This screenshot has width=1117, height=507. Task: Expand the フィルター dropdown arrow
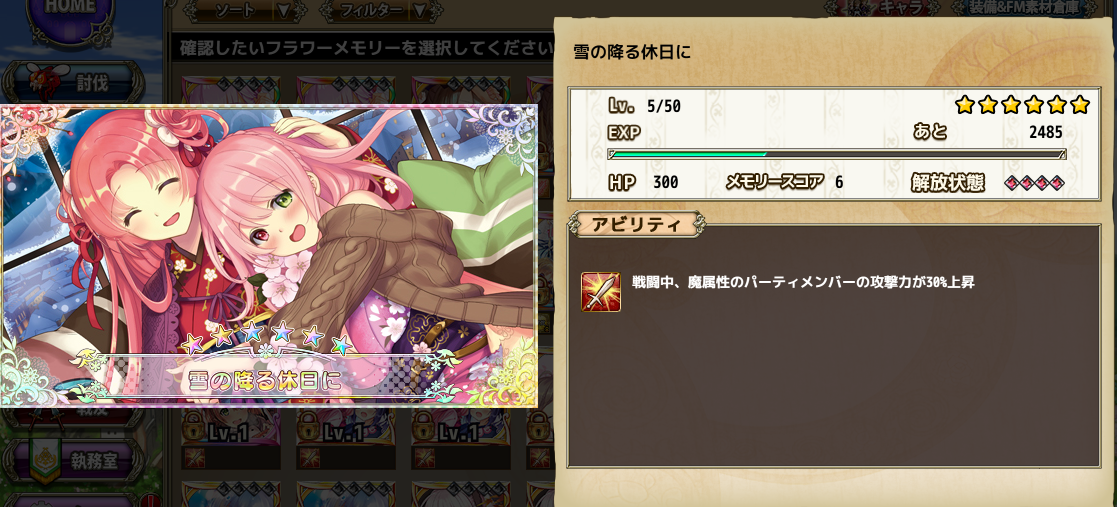[x=420, y=11]
